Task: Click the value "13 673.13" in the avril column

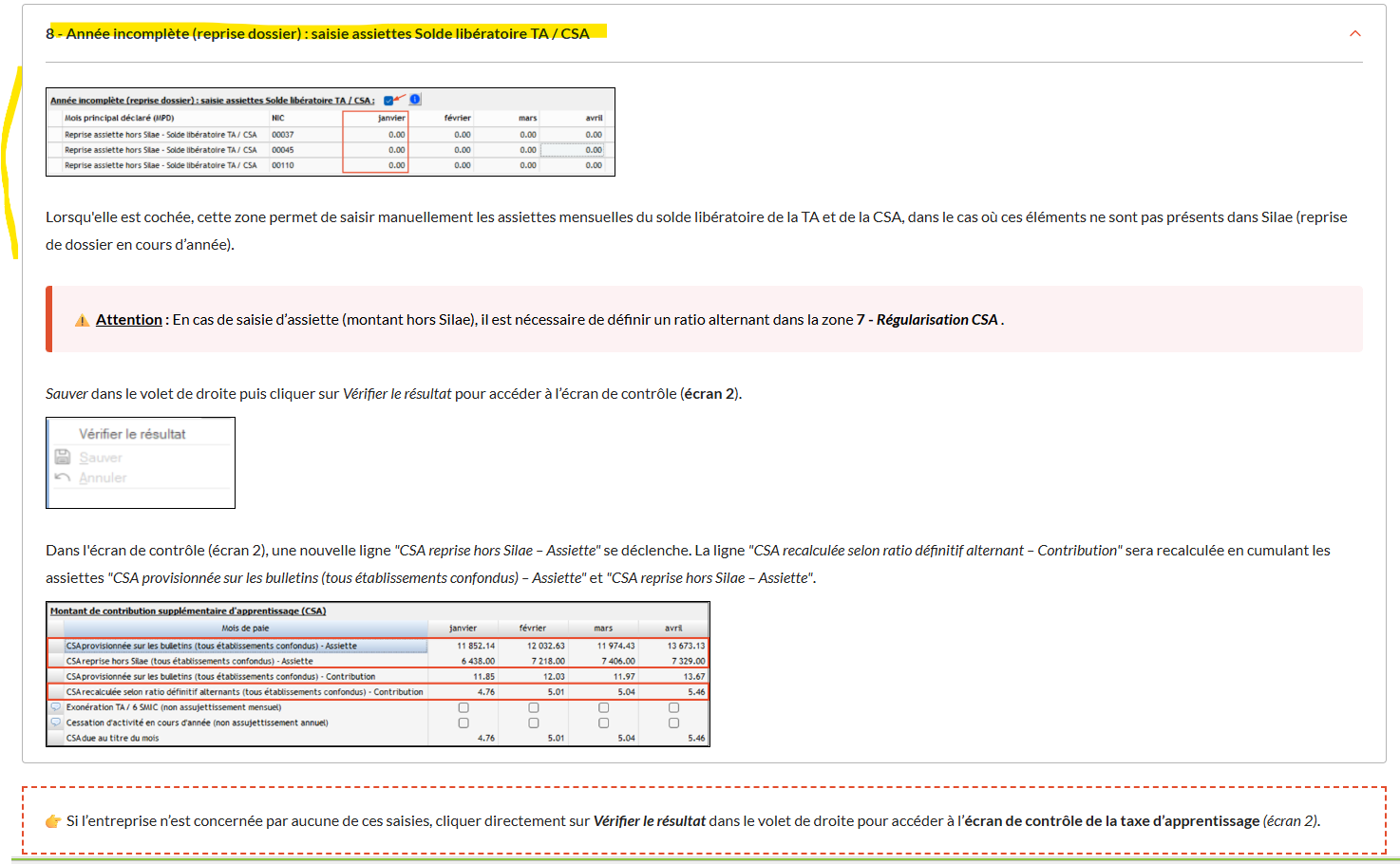Action: coord(687,646)
